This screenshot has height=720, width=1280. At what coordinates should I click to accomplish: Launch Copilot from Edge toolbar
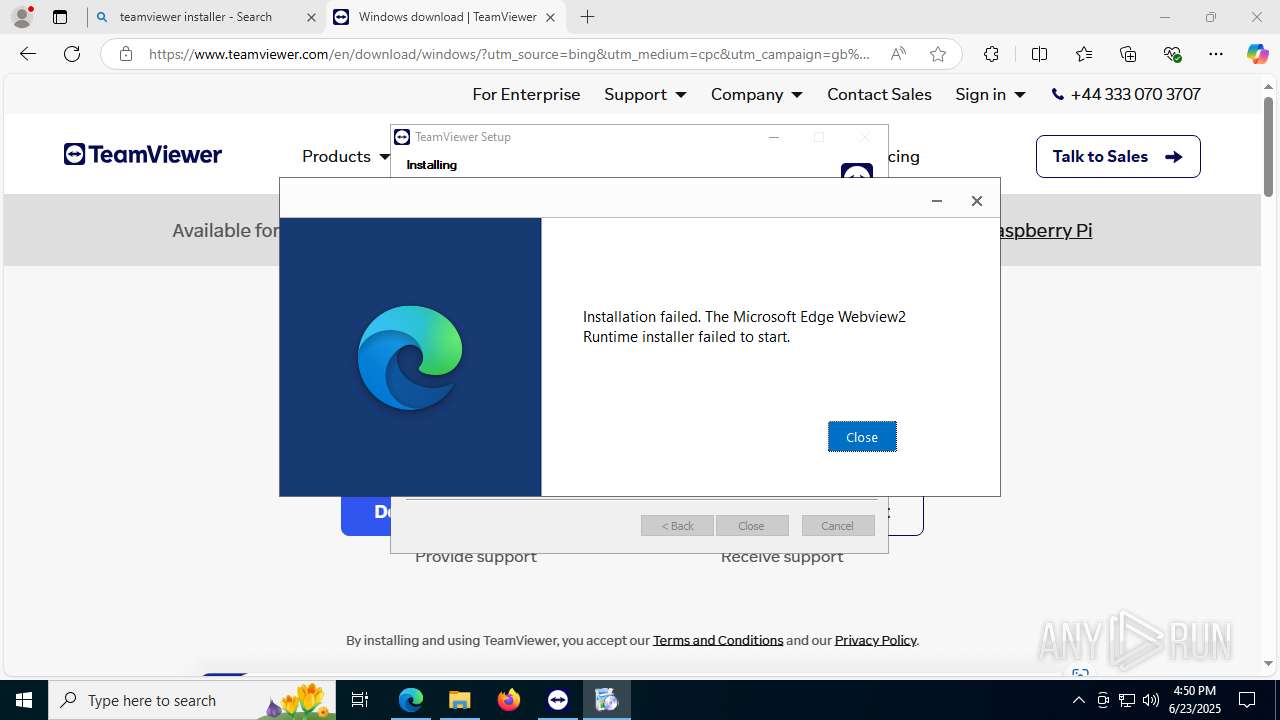click(x=1257, y=54)
